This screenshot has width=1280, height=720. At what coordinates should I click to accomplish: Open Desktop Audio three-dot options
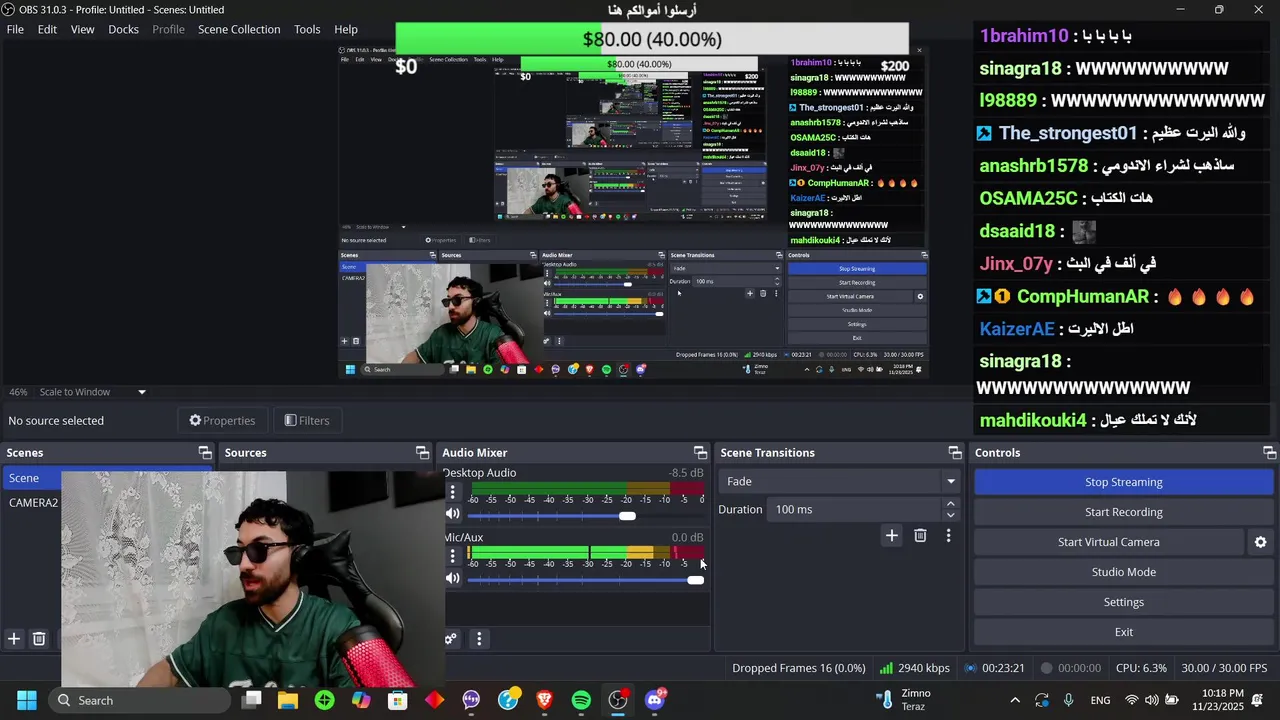point(452,492)
